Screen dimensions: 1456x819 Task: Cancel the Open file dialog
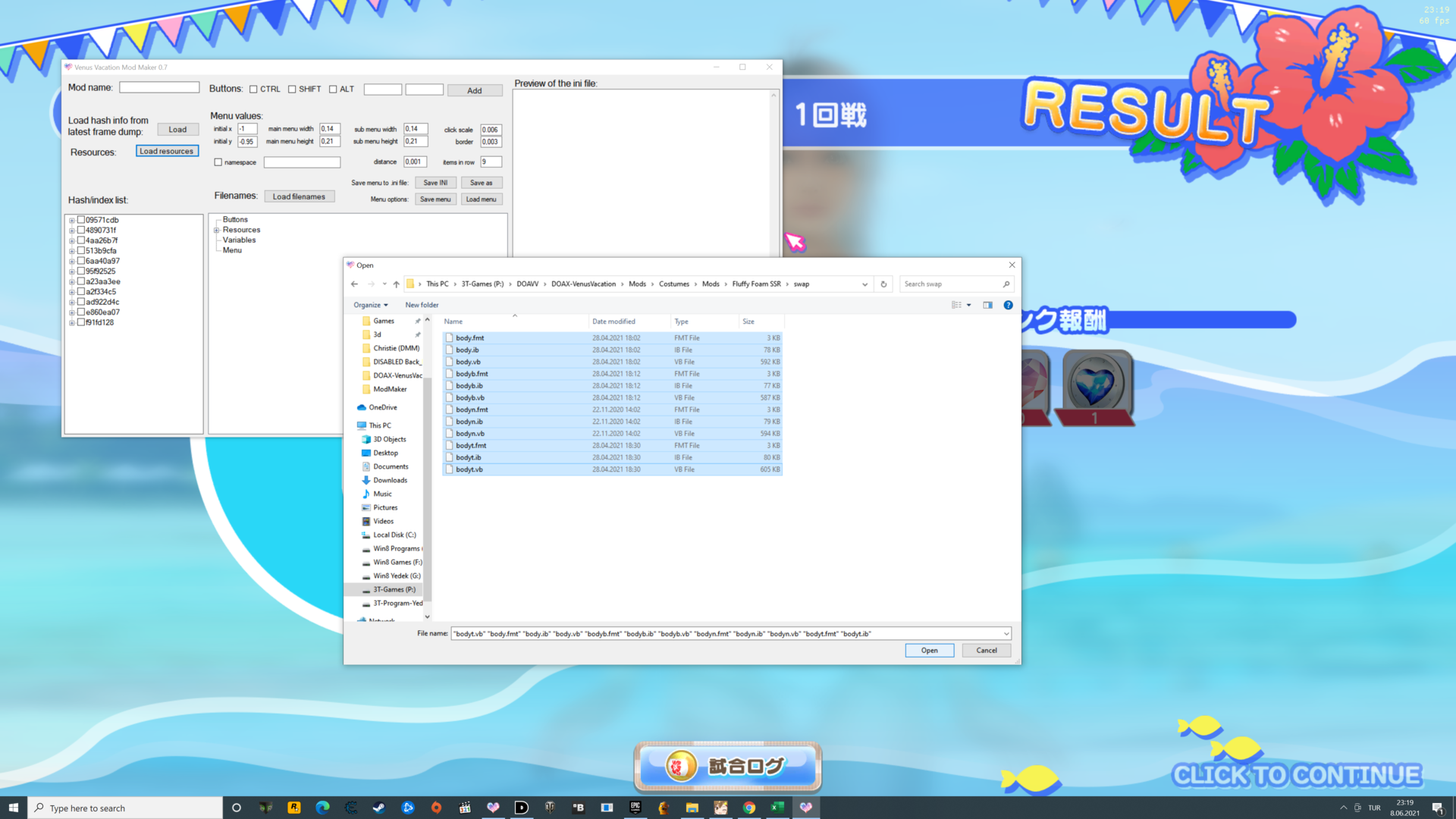pyautogui.click(x=986, y=651)
